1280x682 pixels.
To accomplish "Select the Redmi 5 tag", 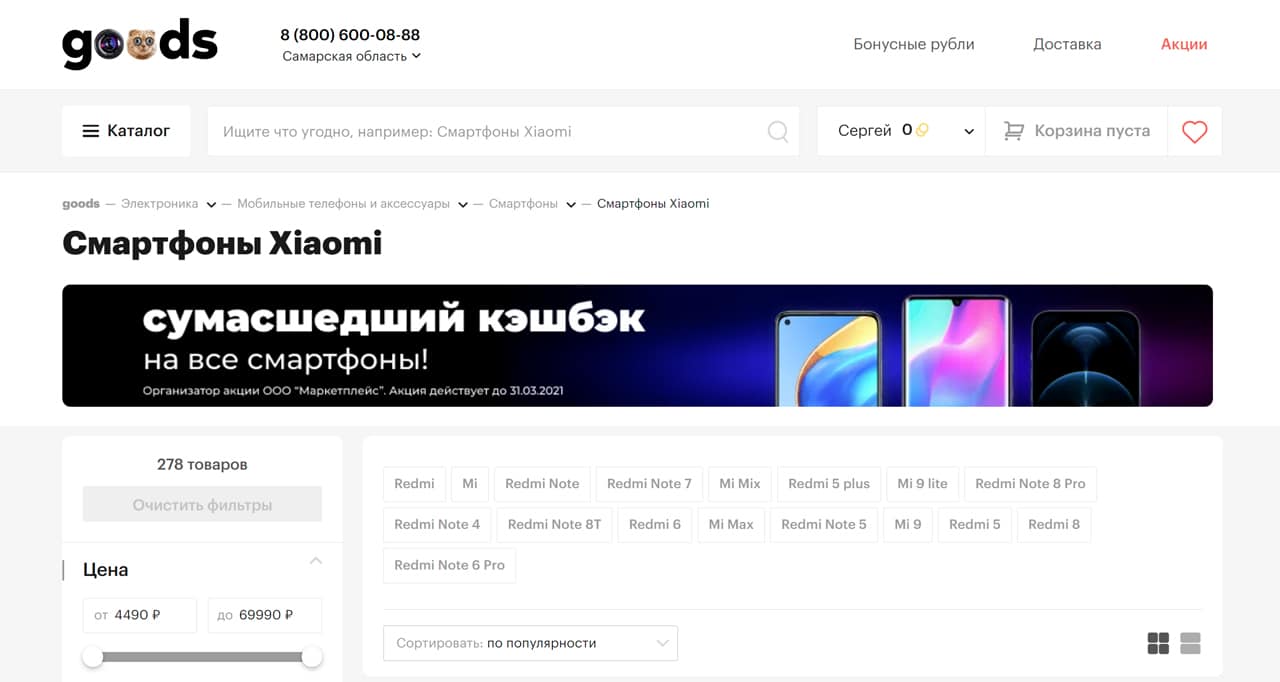I will [975, 524].
